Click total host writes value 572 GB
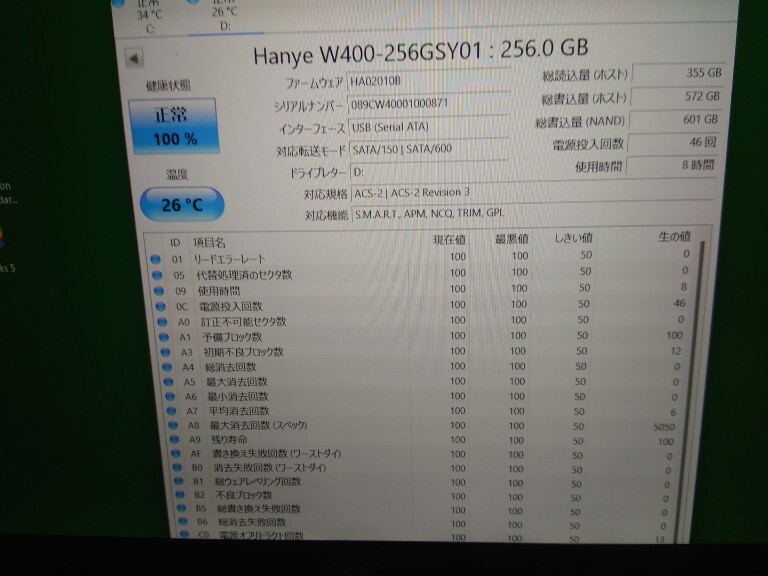Image resolution: width=768 pixels, height=576 pixels. (x=676, y=96)
